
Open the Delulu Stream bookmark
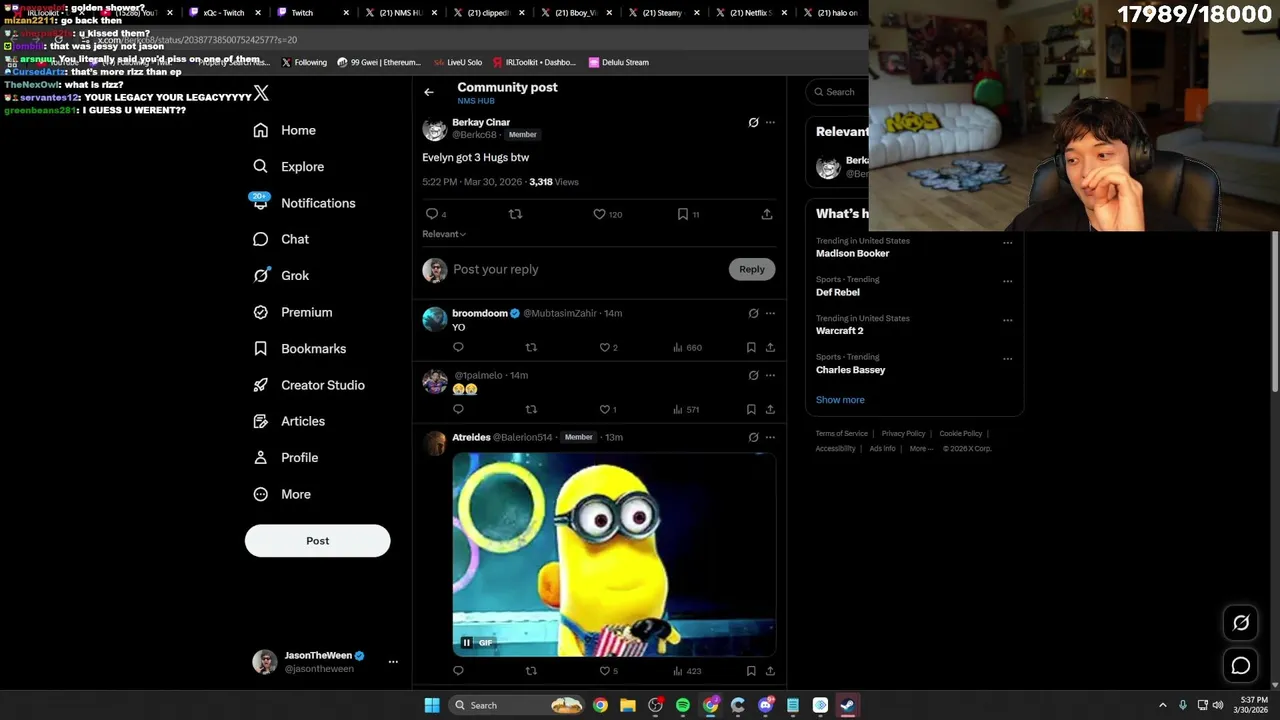[618, 62]
